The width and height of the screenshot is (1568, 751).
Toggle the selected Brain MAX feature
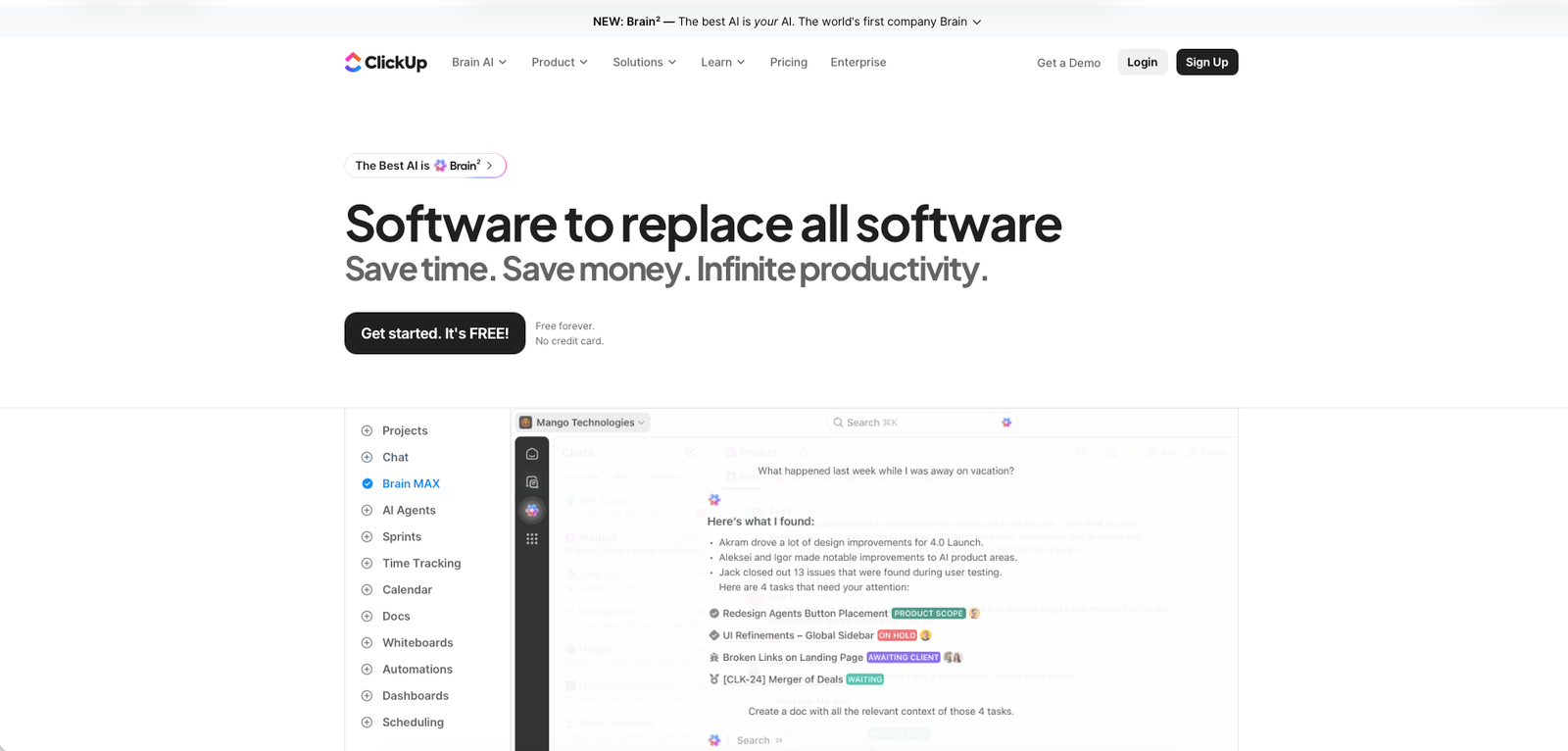(x=367, y=483)
